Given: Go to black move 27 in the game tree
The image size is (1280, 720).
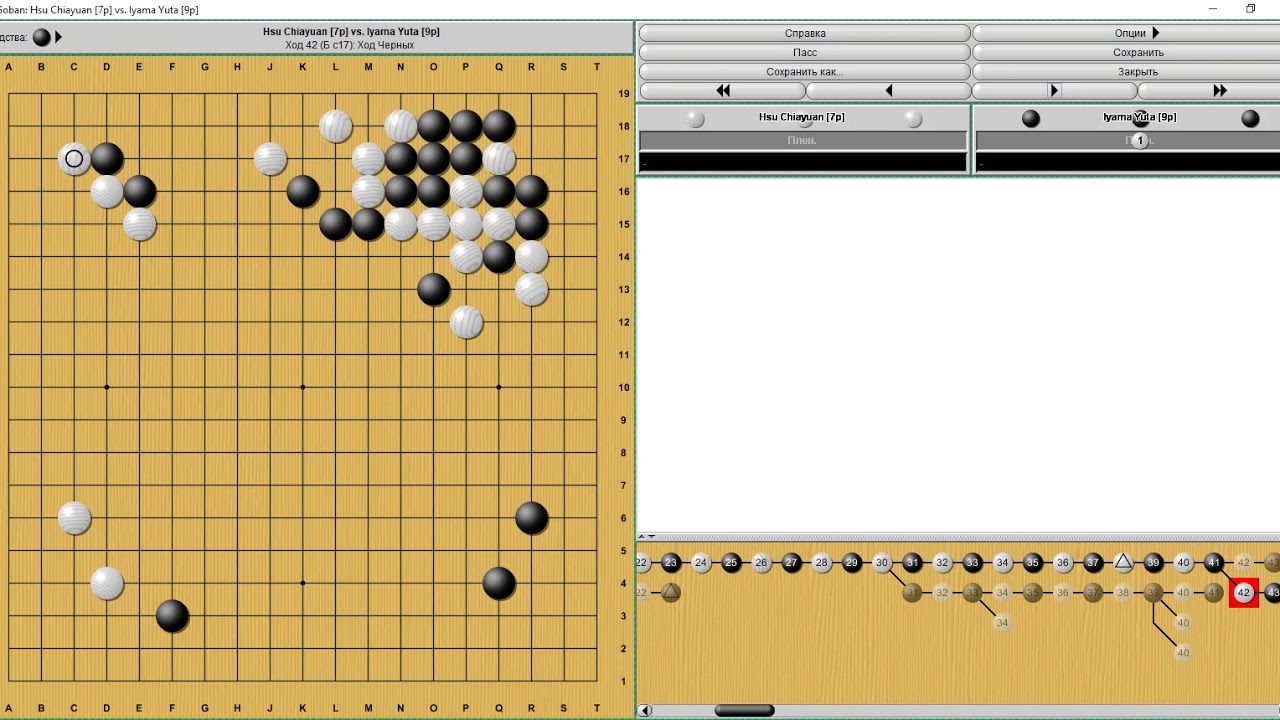Looking at the screenshot, I should click(792, 563).
